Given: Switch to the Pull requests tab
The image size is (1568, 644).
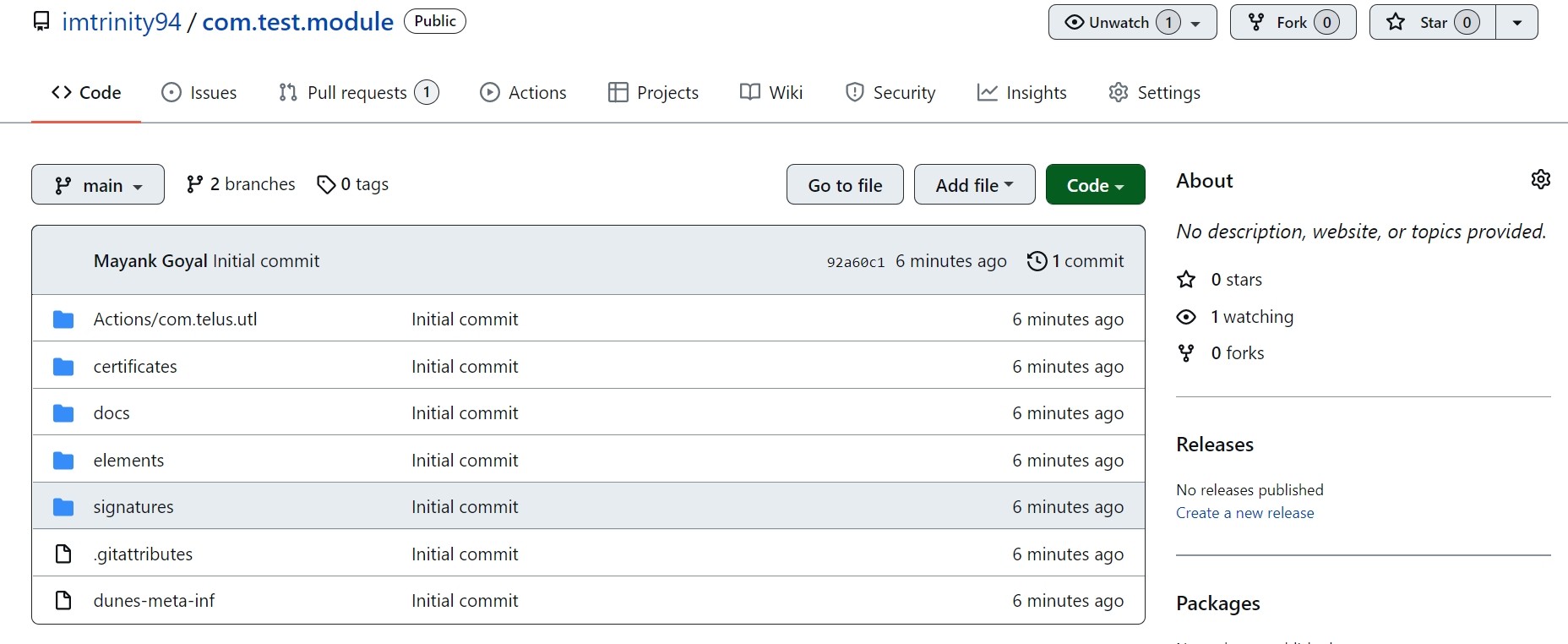Looking at the screenshot, I should [x=358, y=93].
